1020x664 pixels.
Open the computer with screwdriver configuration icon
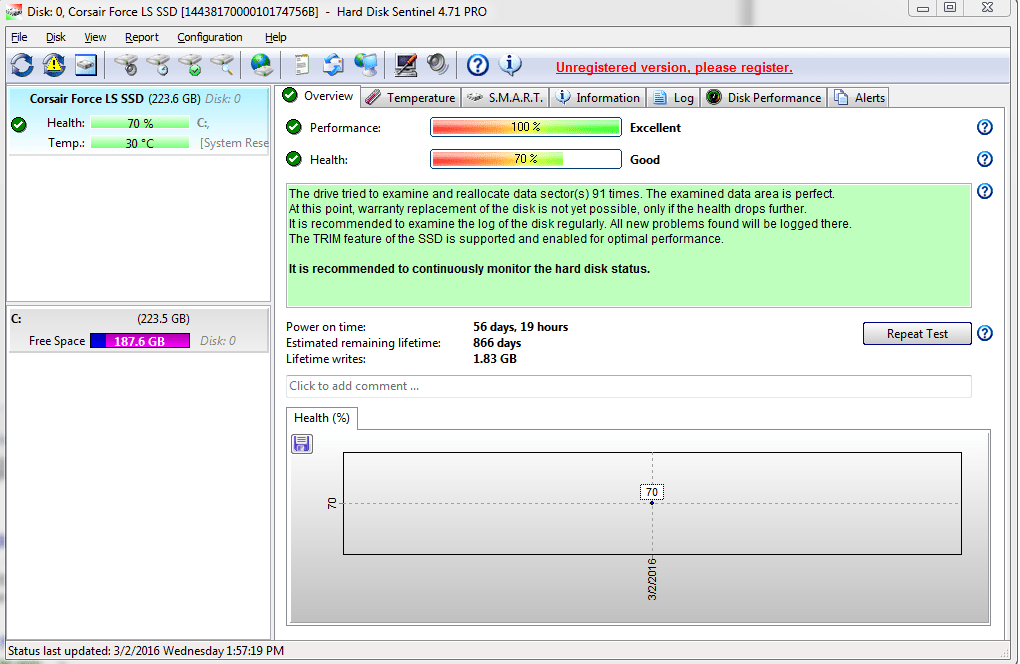click(x=406, y=65)
